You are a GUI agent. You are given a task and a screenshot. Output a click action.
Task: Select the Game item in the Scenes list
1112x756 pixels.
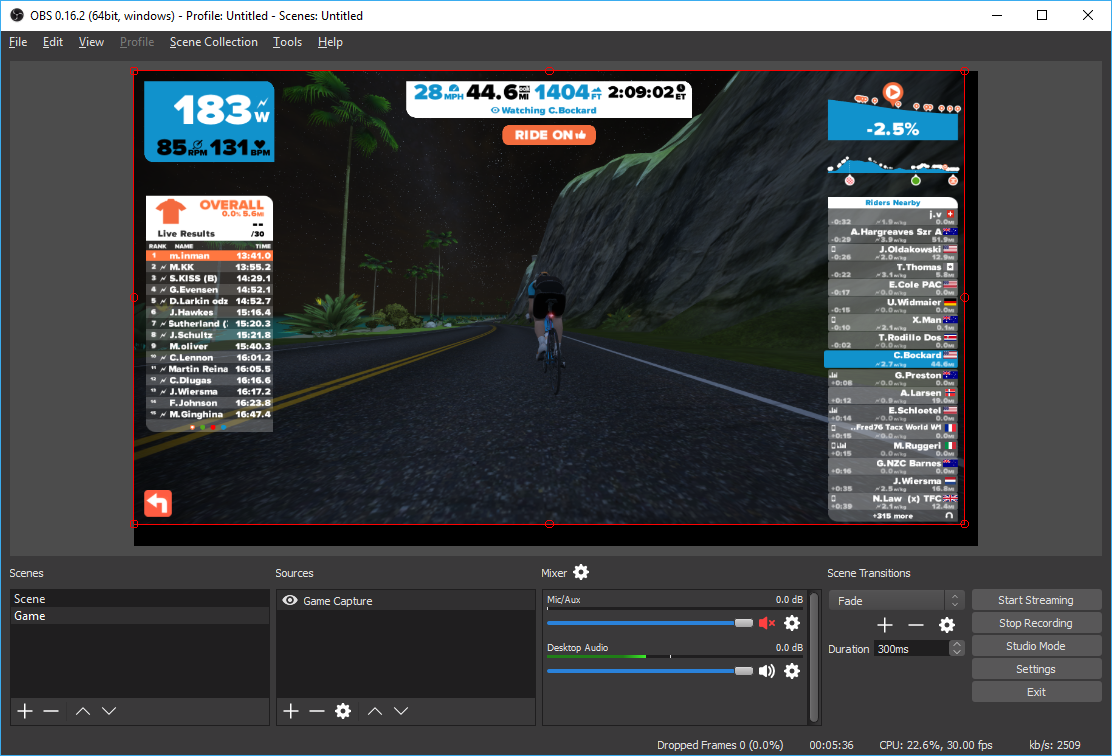[x=140, y=616]
